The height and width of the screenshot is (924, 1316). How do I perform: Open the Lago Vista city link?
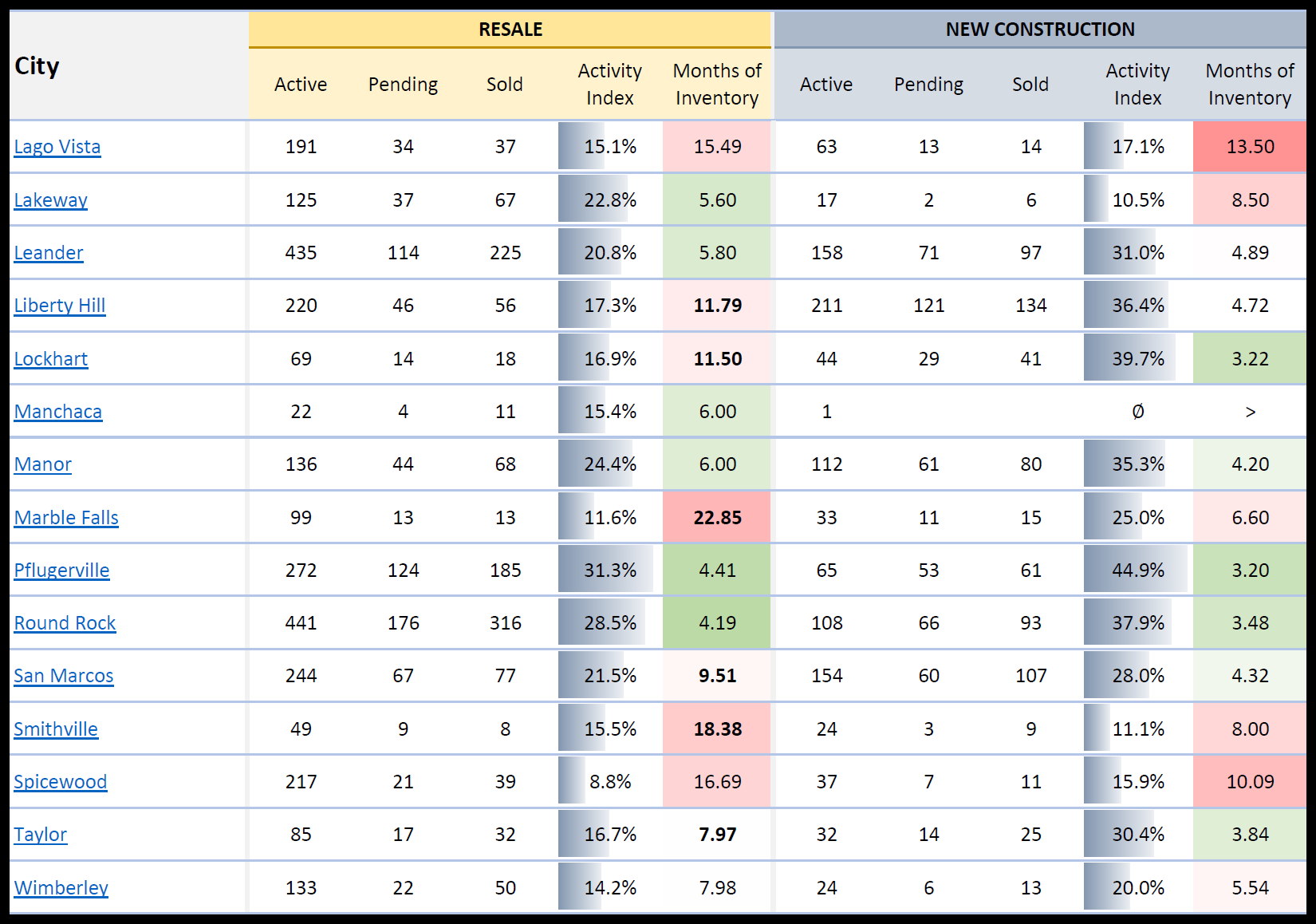[57, 147]
